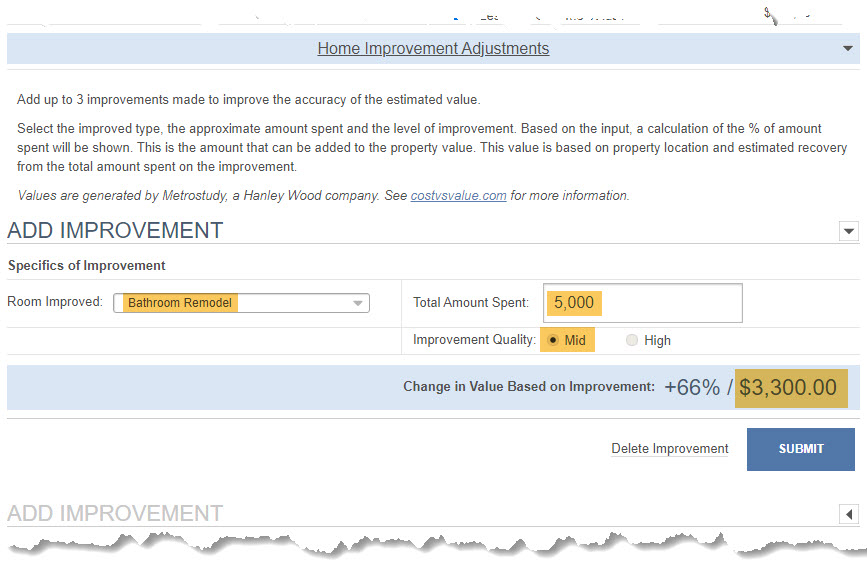
Task: Click the Total Amount Spent input field
Action: pyautogui.click(x=643, y=303)
